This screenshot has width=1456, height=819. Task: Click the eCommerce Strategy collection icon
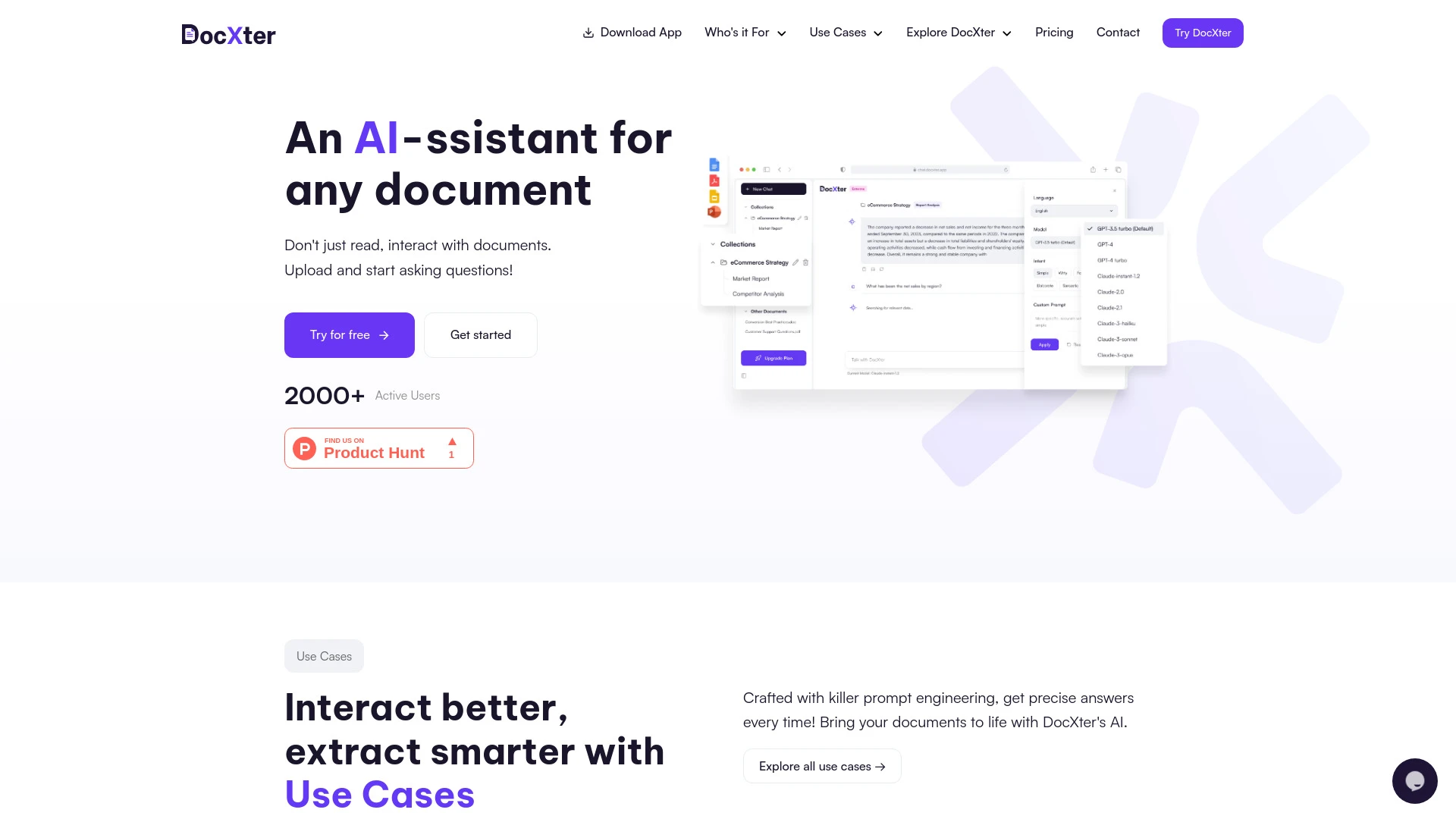[724, 262]
